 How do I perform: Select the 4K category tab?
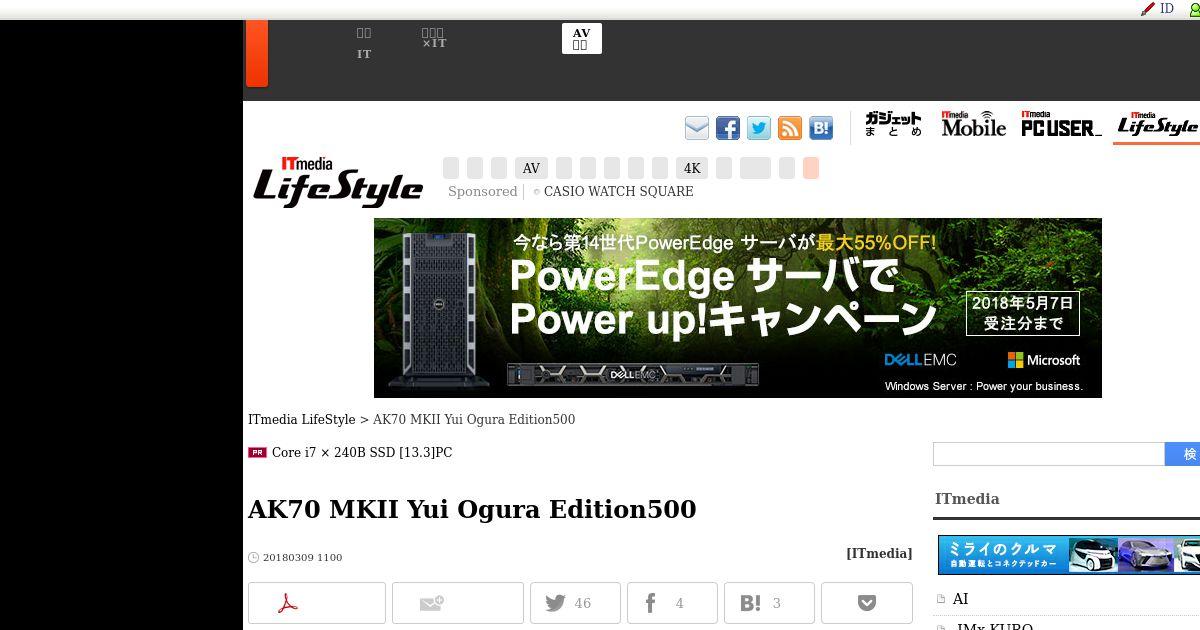pos(692,168)
